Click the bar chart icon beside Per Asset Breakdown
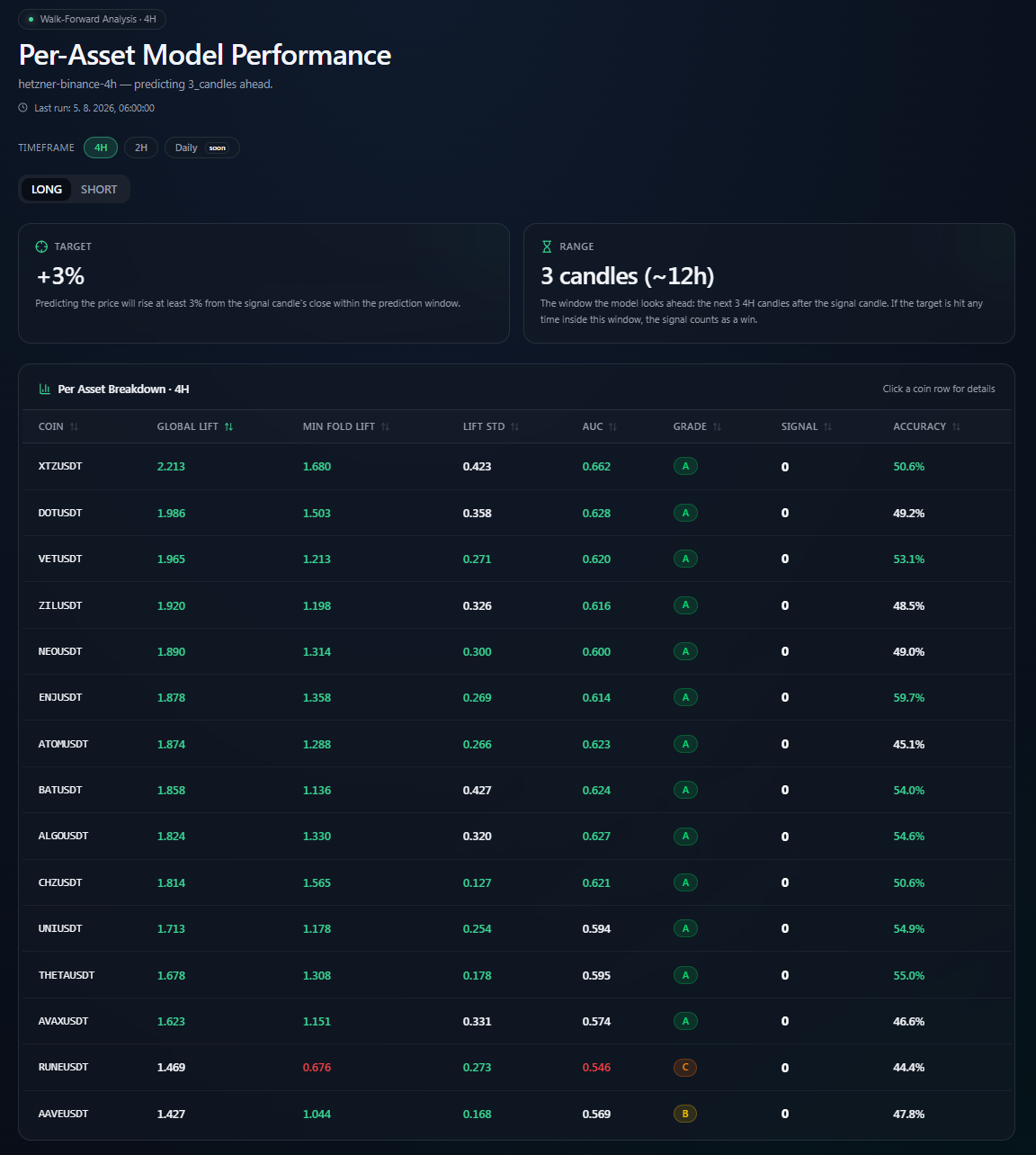Screen dimensions: 1036x1155 [45, 389]
